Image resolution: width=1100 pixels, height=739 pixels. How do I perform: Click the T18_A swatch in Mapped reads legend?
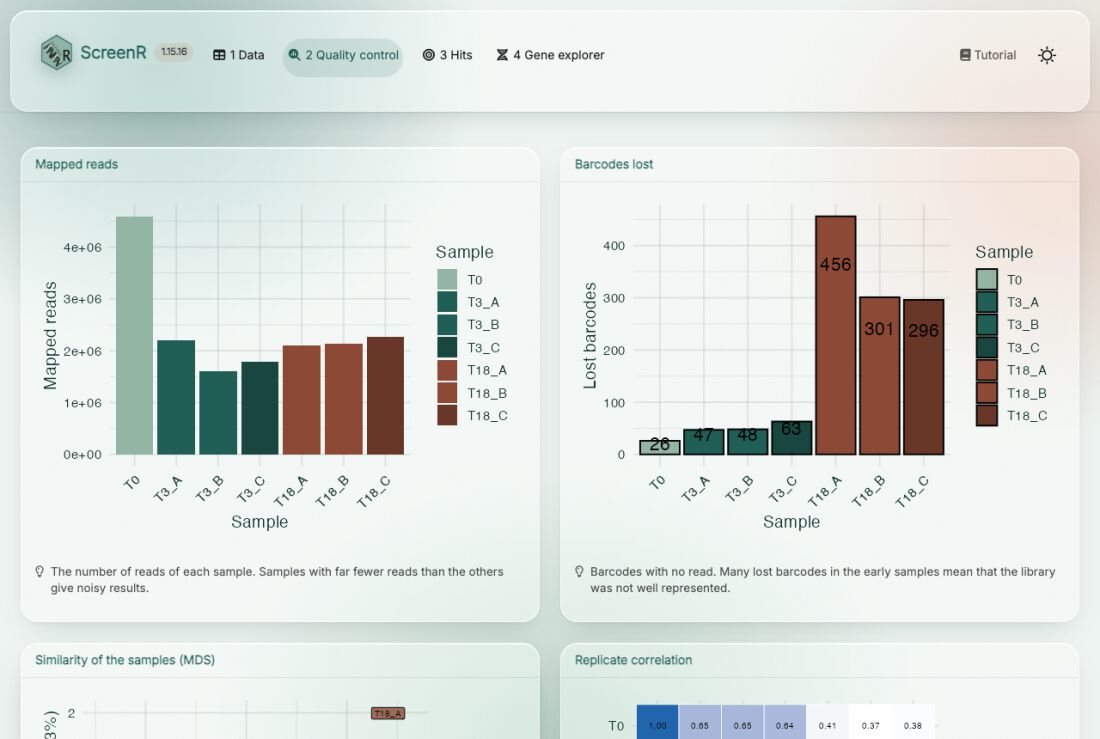point(447,370)
